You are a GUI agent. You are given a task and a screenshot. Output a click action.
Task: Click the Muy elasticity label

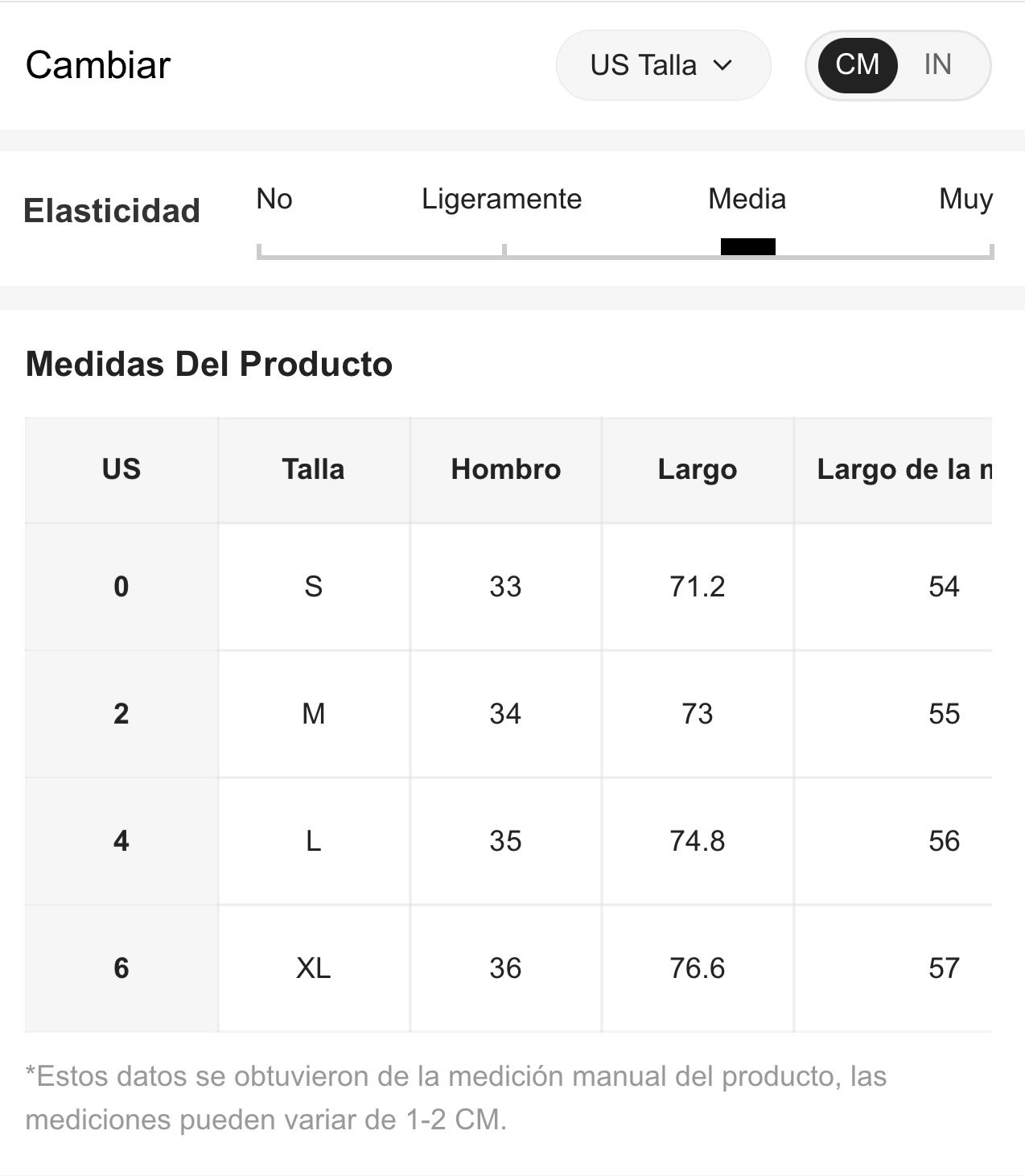(x=965, y=199)
